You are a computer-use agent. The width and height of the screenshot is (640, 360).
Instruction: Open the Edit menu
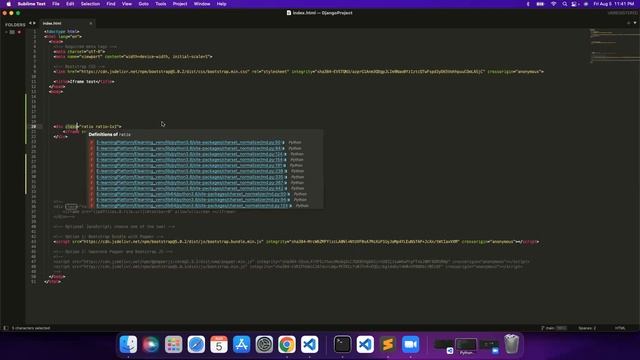click(70, 4)
